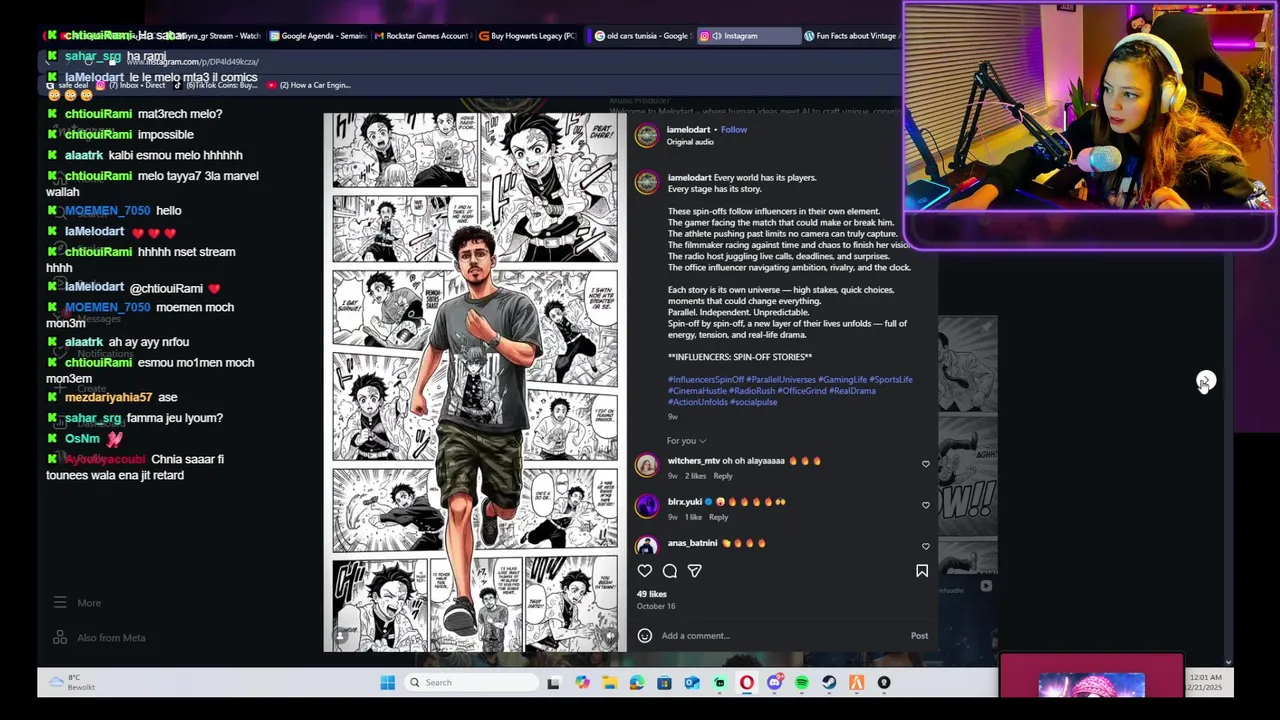Screen dimensions: 1280x720
Task: Open blrx.yuki commenter avatar
Action: pos(647,506)
